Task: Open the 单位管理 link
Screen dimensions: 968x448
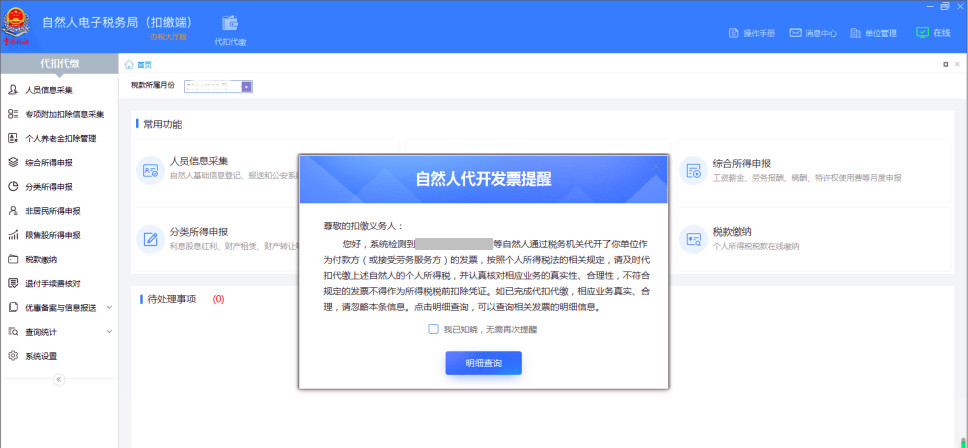Action: coord(881,33)
